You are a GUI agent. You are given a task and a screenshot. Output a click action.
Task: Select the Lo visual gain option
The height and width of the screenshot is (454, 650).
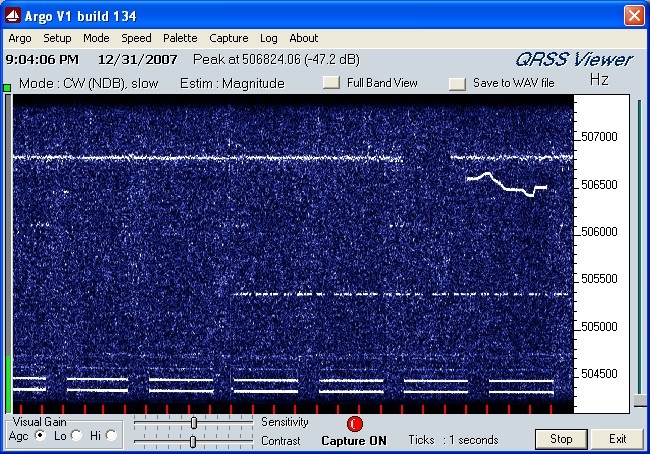click(76, 435)
